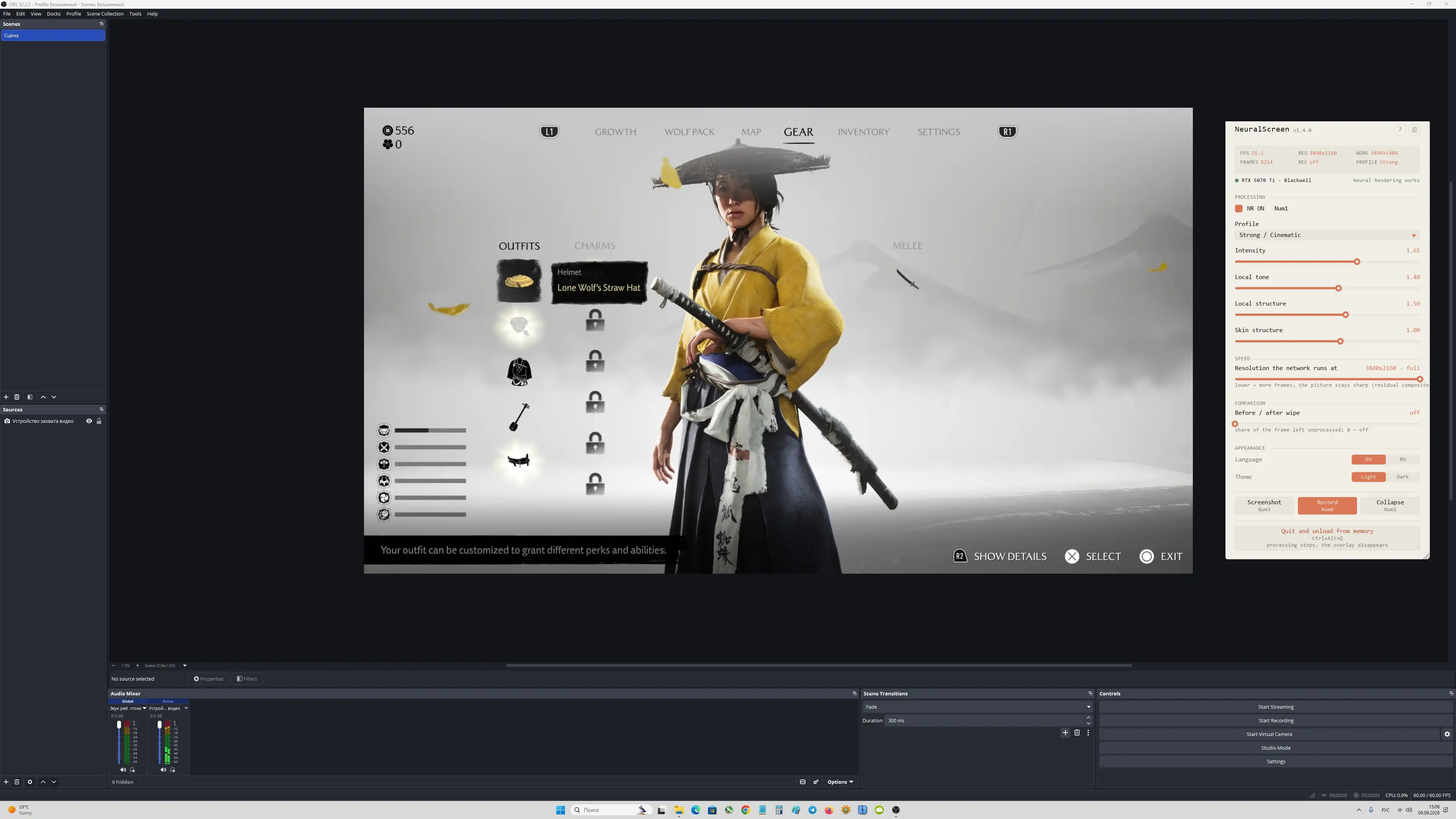Viewport: 1456px width, 819px height.
Task: Click the Start Streaming button
Action: (1276, 707)
